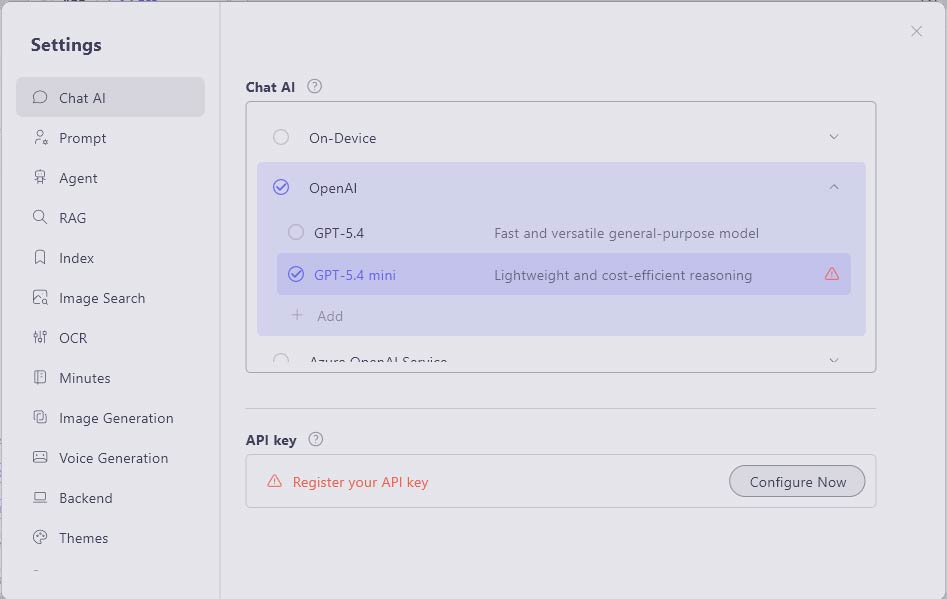Click the Agent robot icon in sidebar
Viewport: 947px width, 599px height.
coord(40,177)
